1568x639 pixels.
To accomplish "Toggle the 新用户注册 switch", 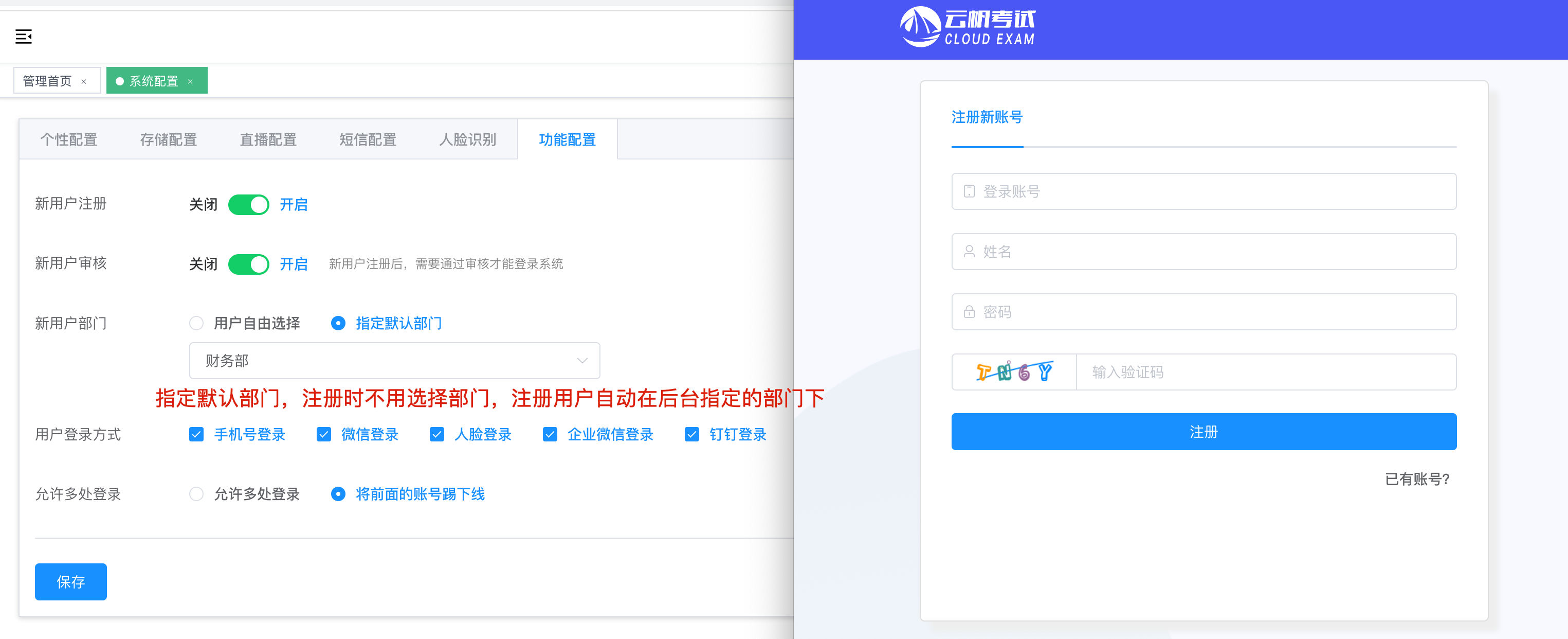I will point(249,205).
